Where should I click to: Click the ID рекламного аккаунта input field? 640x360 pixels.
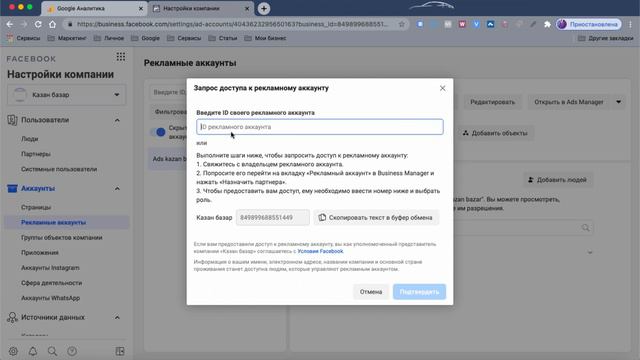320,127
